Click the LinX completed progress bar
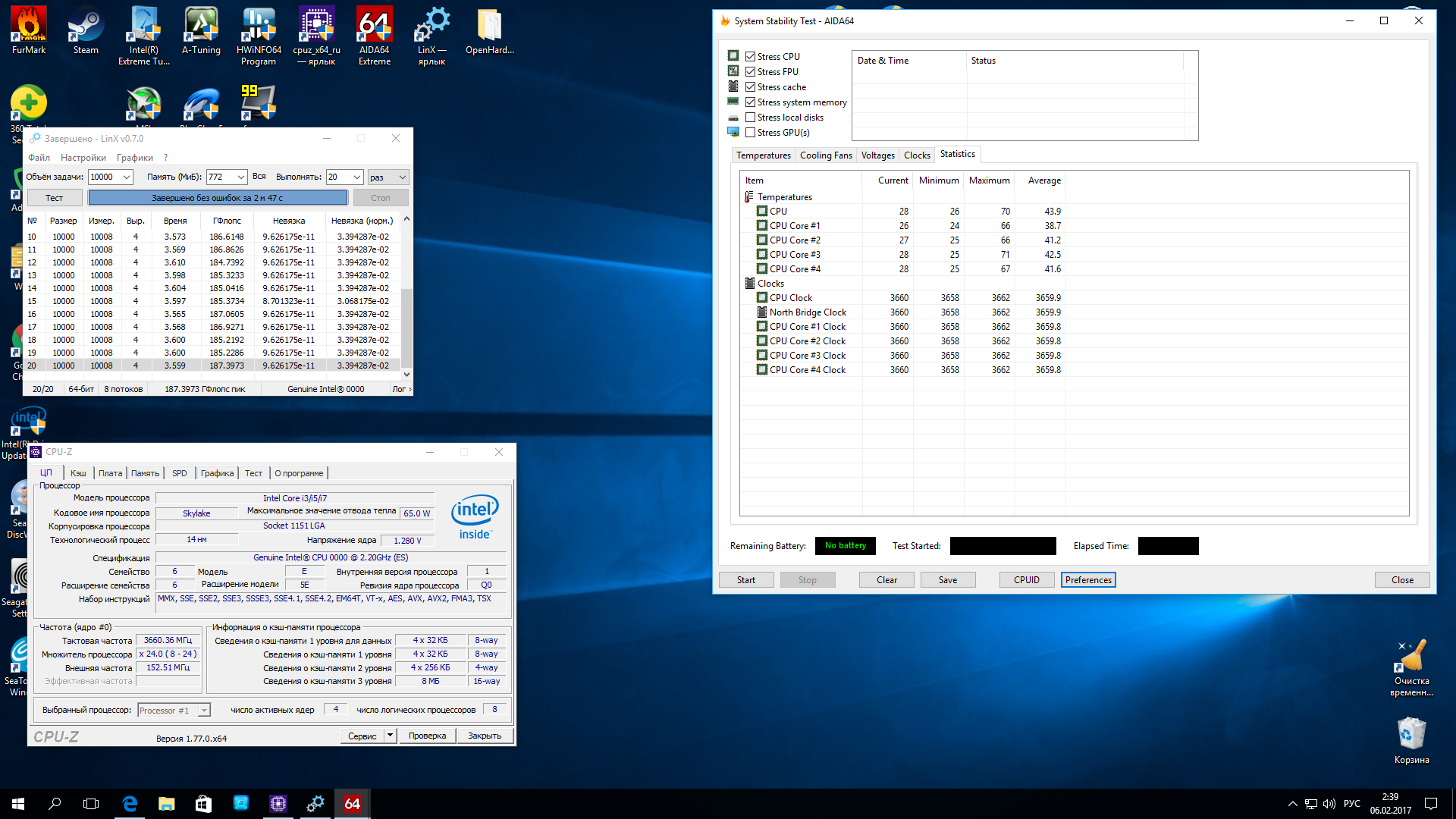Image resolution: width=1456 pixels, height=819 pixels. [218, 198]
